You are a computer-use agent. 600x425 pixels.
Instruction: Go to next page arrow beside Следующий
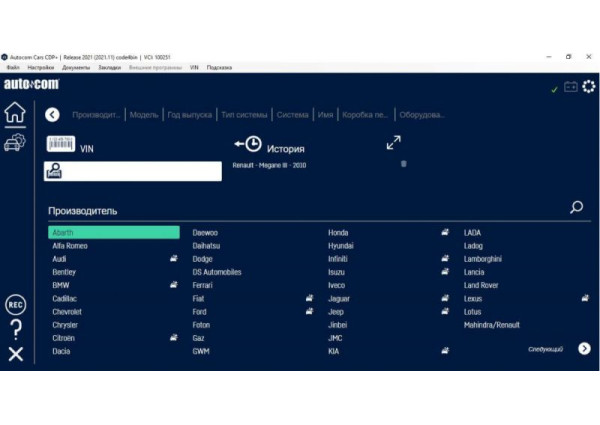(584, 349)
